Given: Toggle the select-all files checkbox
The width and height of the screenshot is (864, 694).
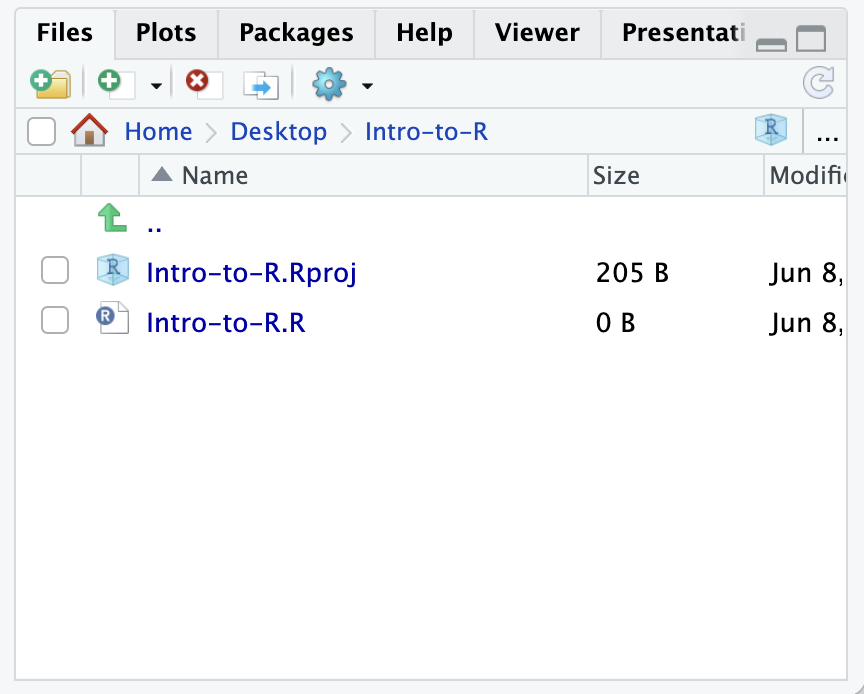Looking at the screenshot, I should [41, 131].
